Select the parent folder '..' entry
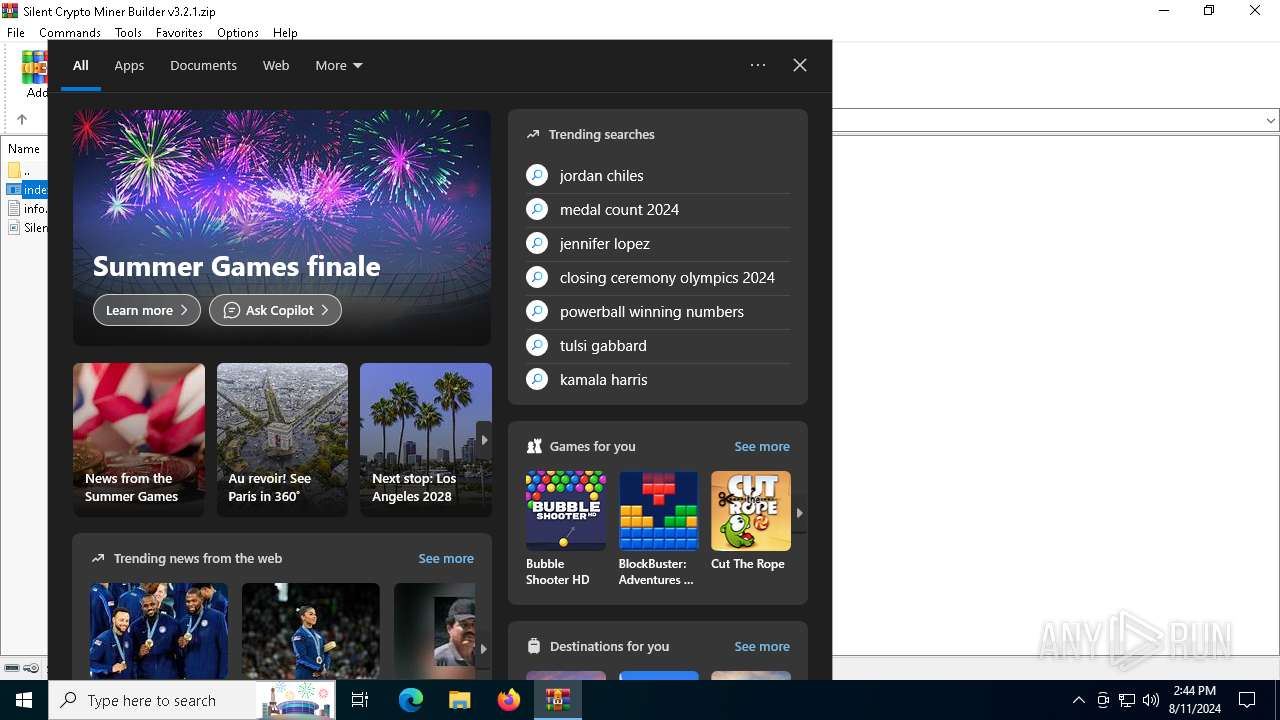Screen dimensions: 1280x720 [x=27, y=170]
